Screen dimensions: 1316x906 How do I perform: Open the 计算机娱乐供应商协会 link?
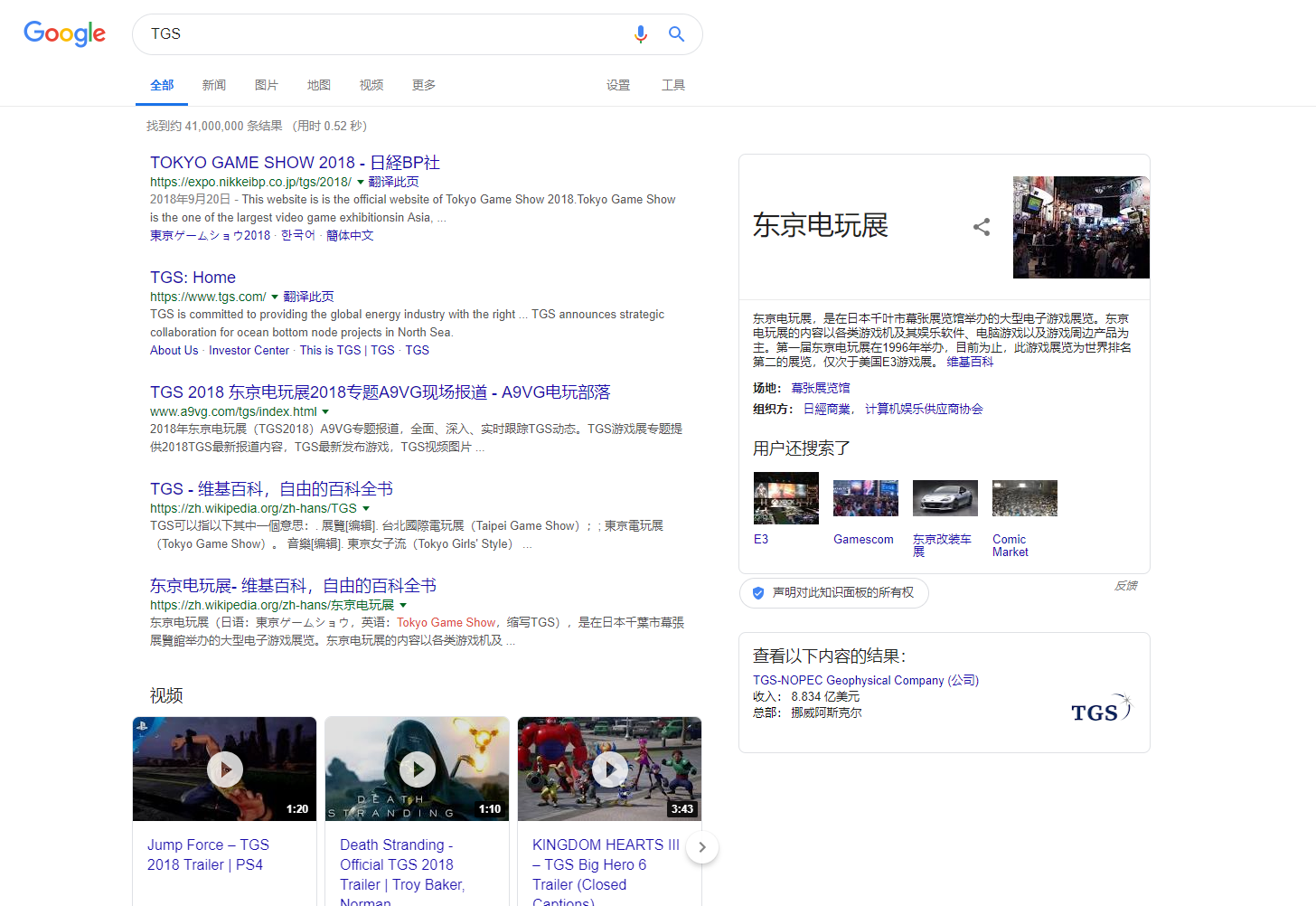point(924,410)
